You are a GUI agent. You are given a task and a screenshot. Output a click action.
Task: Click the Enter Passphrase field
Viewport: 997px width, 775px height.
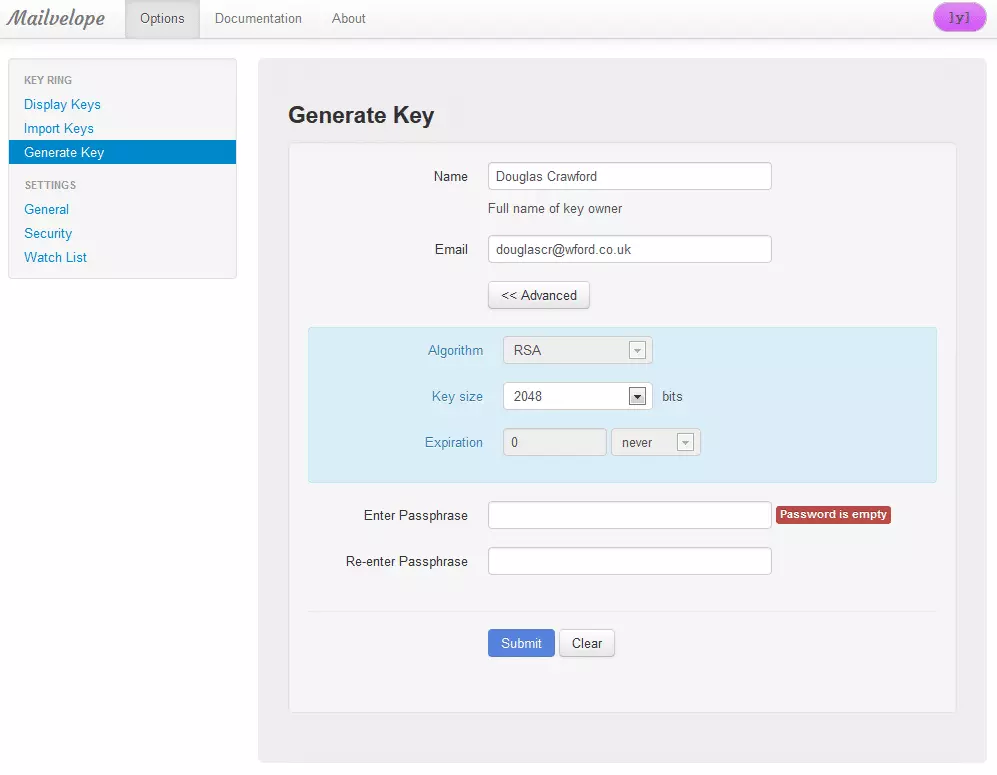(629, 515)
